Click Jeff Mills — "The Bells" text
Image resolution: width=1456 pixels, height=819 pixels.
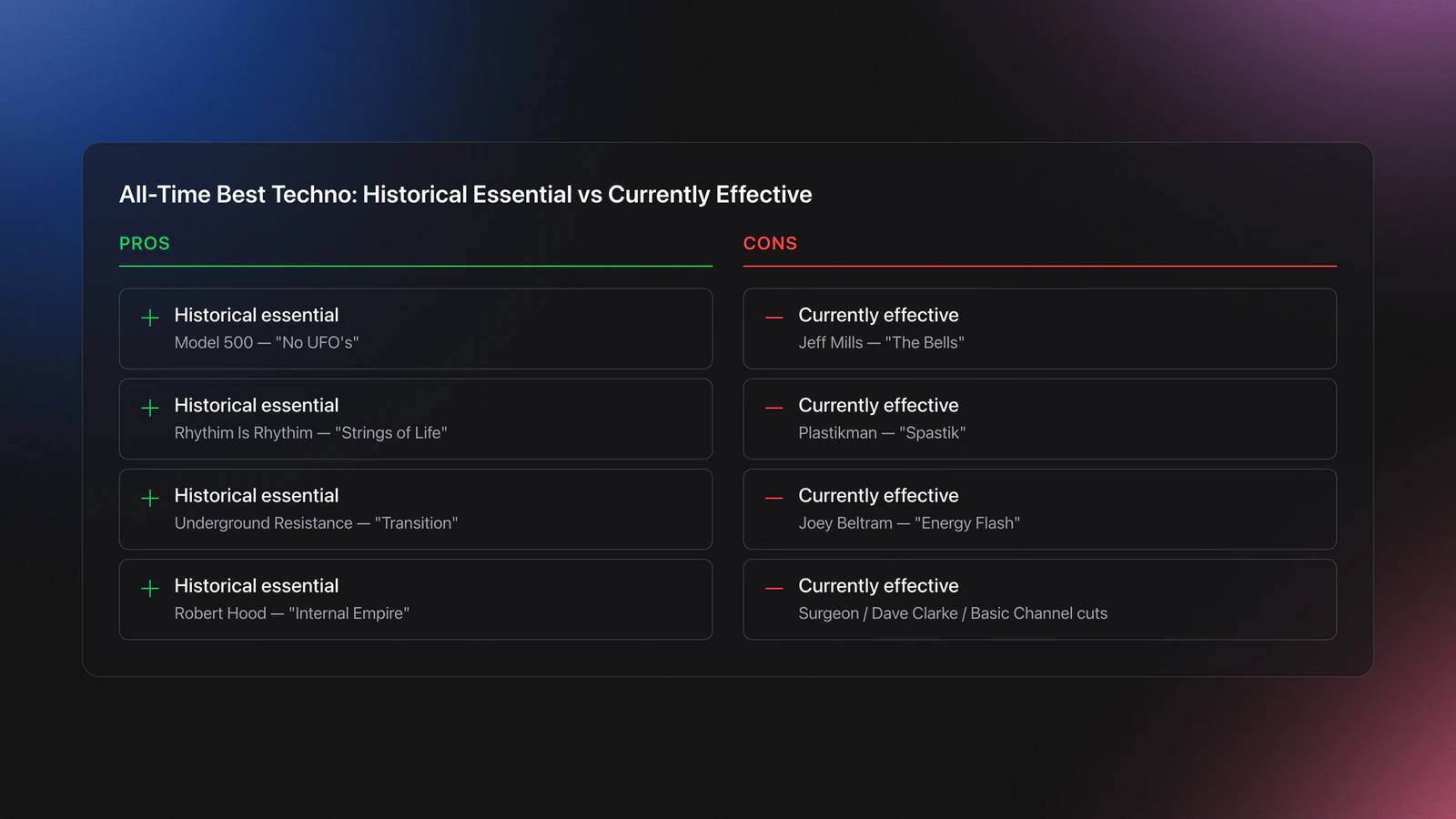[882, 342]
